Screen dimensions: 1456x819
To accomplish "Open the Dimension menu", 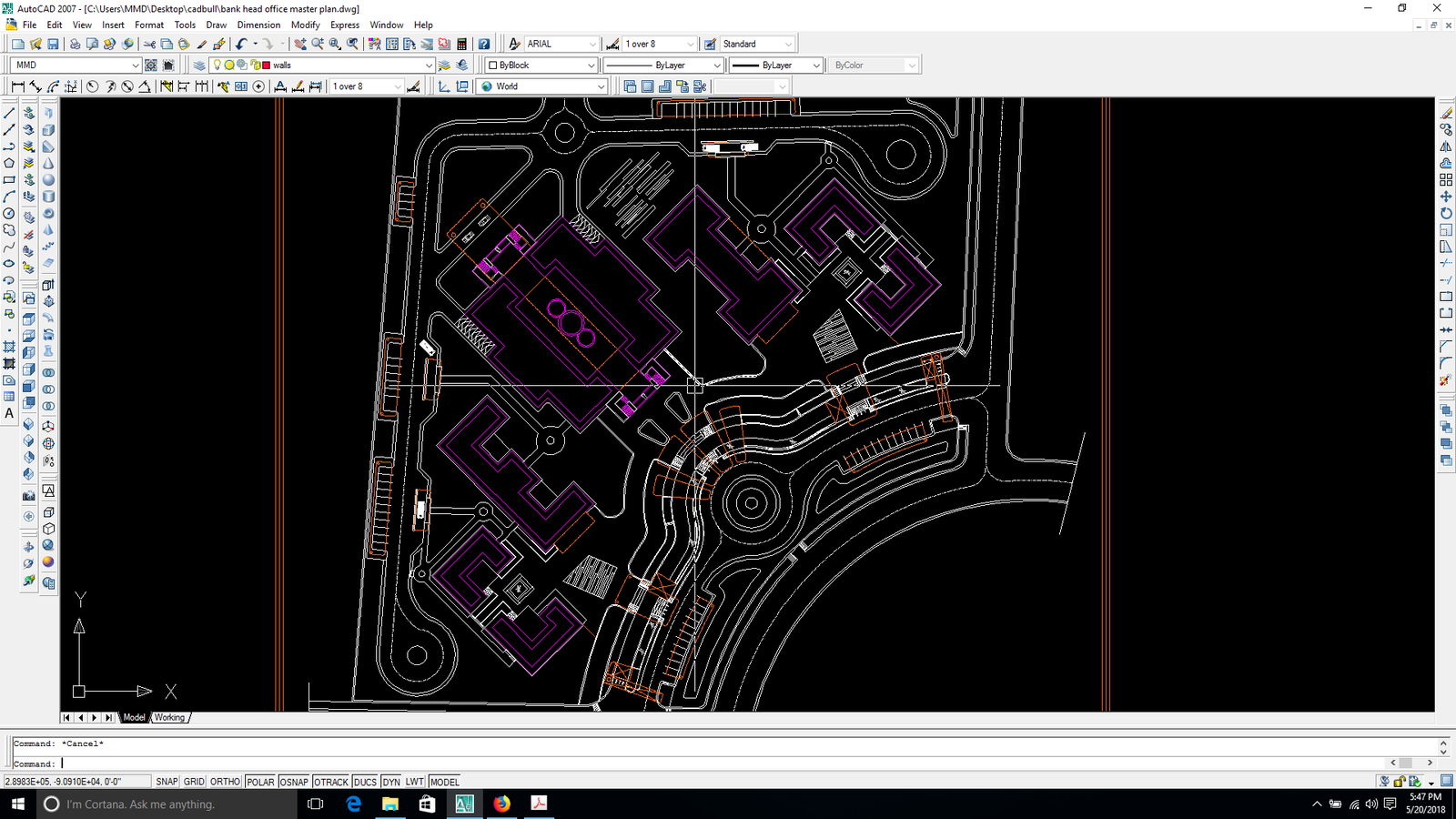I will click(258, 25).
